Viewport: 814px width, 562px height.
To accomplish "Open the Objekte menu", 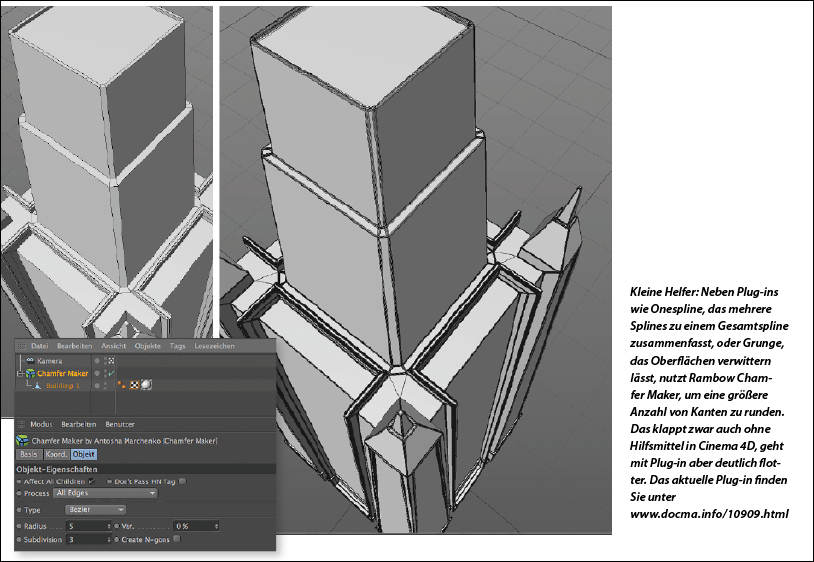I will pyautogui.click(x=148, y=346).
